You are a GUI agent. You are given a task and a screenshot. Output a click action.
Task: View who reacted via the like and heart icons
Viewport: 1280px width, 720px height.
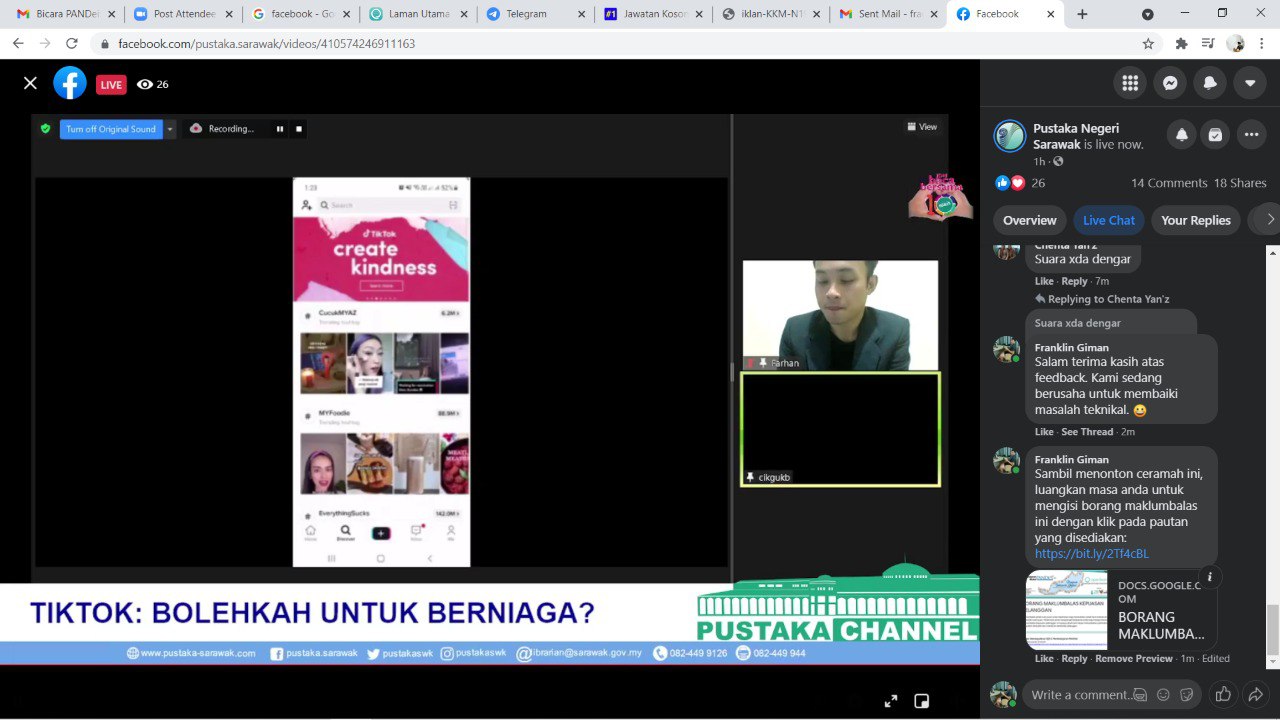click(1010, 183)
